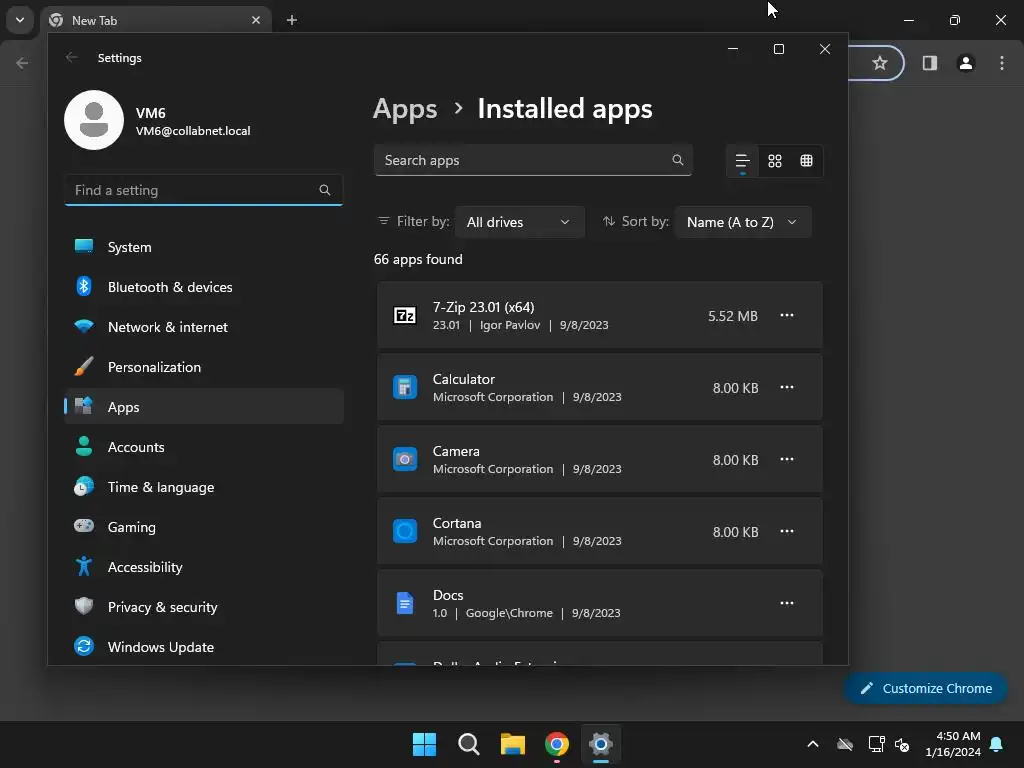The image size is (1024, 768).
Task: Click the Camera app icon
Action: (x=405, y=459)
